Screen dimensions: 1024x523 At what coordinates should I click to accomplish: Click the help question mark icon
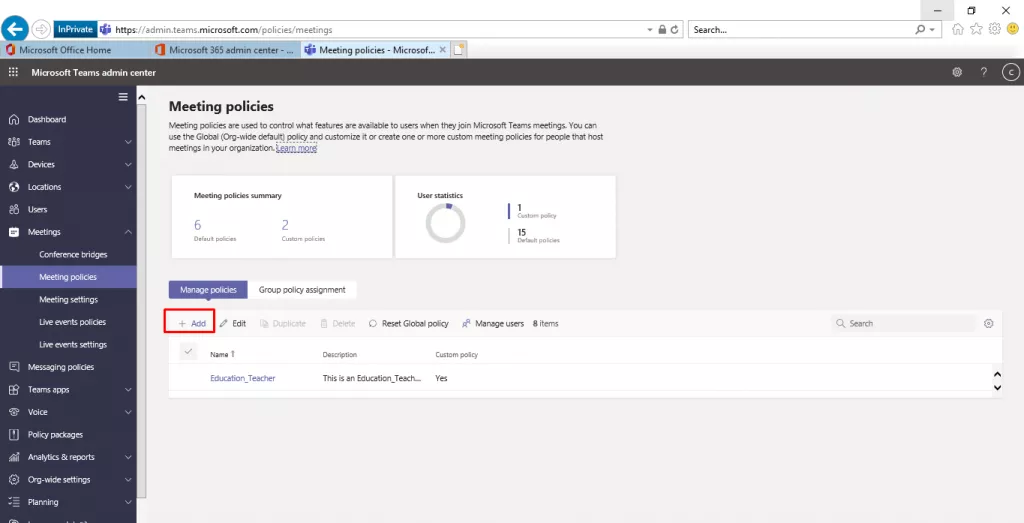tap(984, 72)
